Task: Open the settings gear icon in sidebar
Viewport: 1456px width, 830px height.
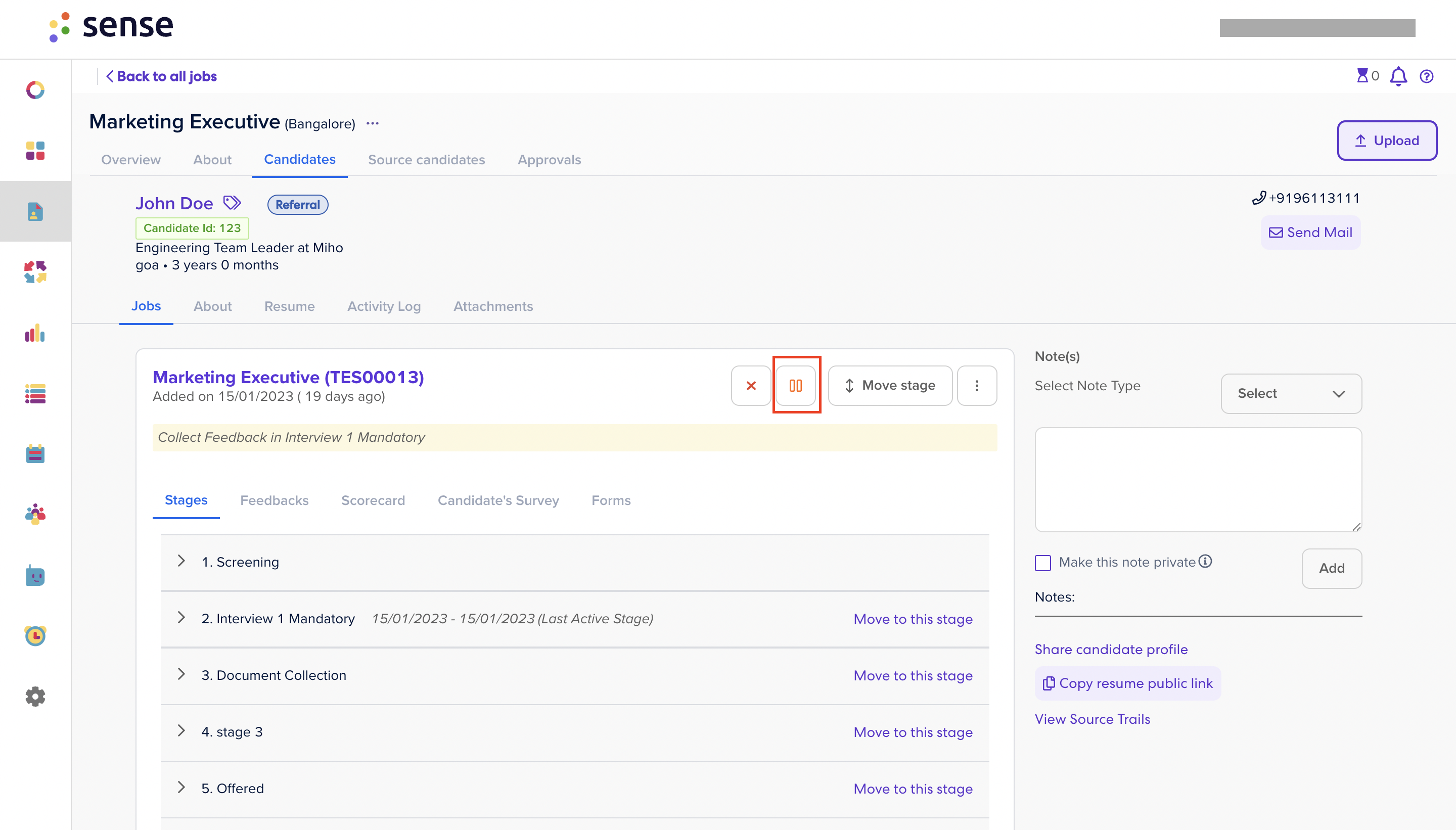Action: point(35,696)
